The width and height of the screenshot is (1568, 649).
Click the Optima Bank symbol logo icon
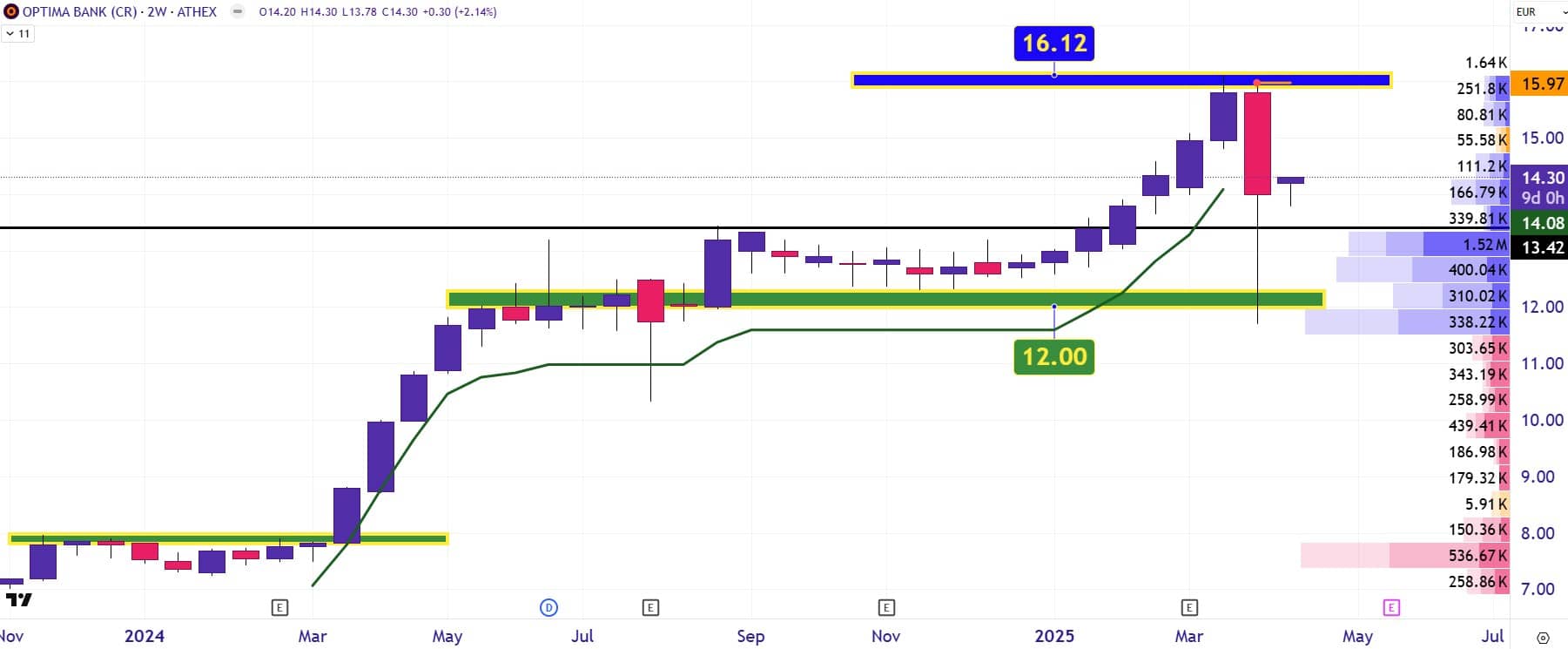tap(10, 12)
